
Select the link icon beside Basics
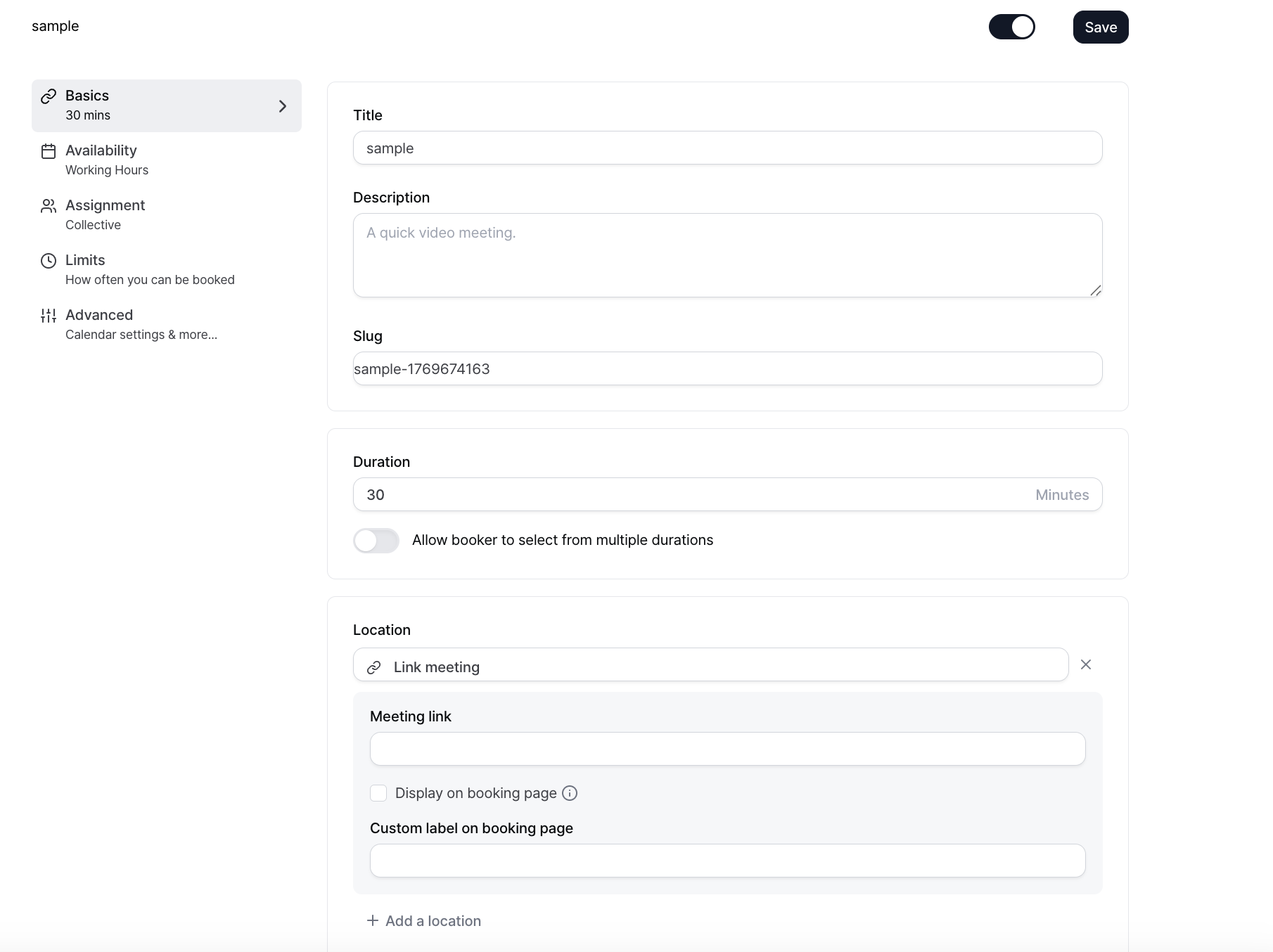(48, 96)
